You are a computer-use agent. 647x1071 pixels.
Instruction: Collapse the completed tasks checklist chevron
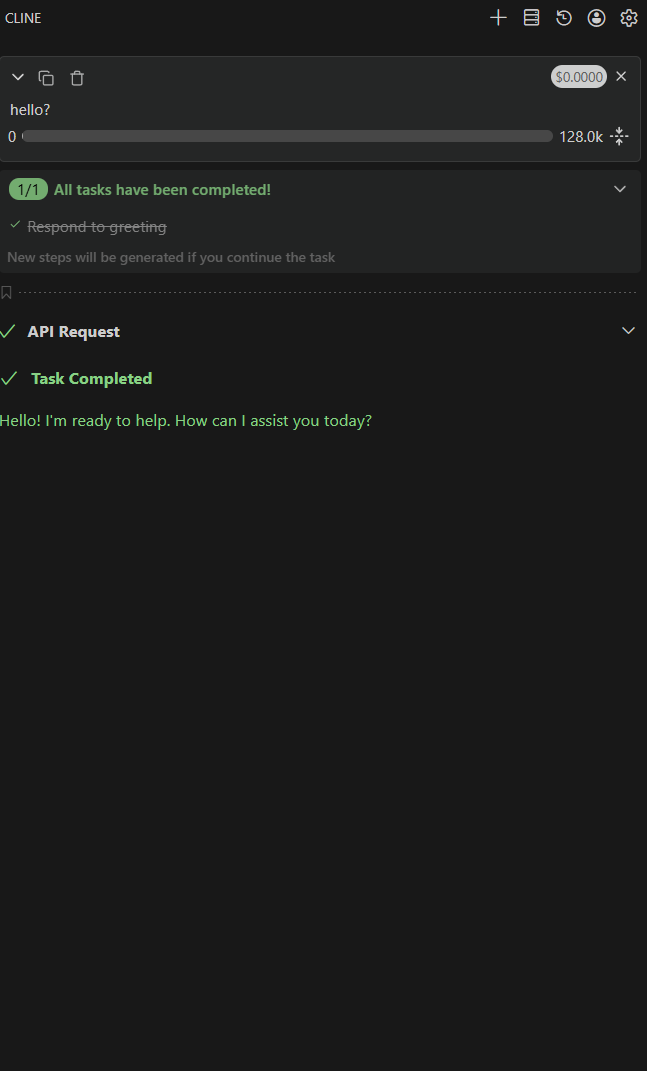[x=620, y=189]
